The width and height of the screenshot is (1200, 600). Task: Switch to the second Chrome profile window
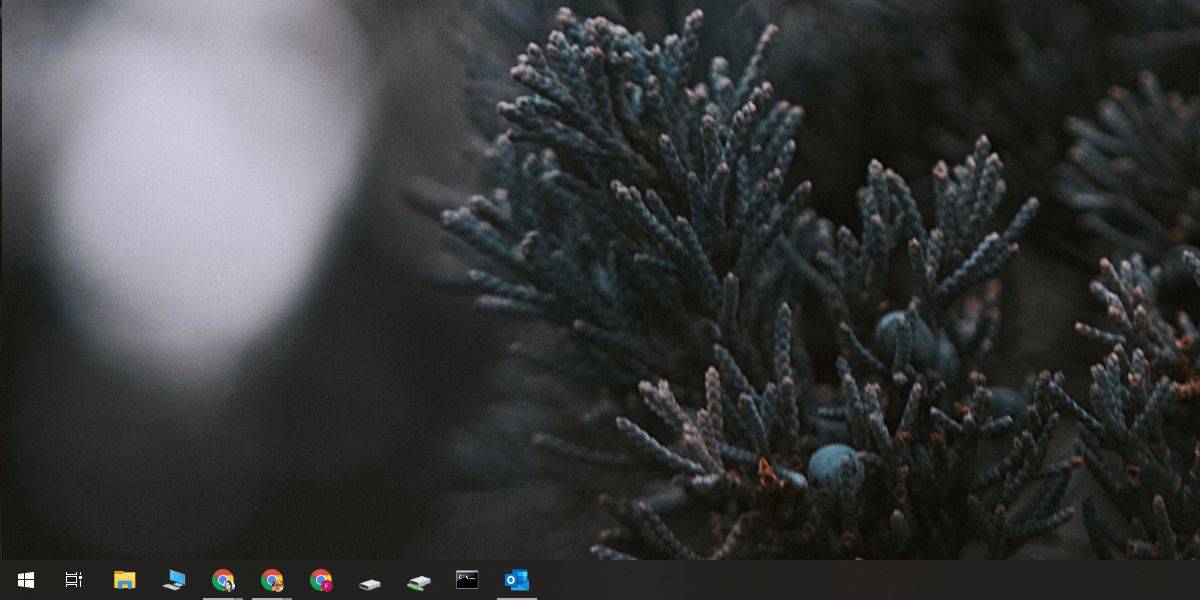272,580
